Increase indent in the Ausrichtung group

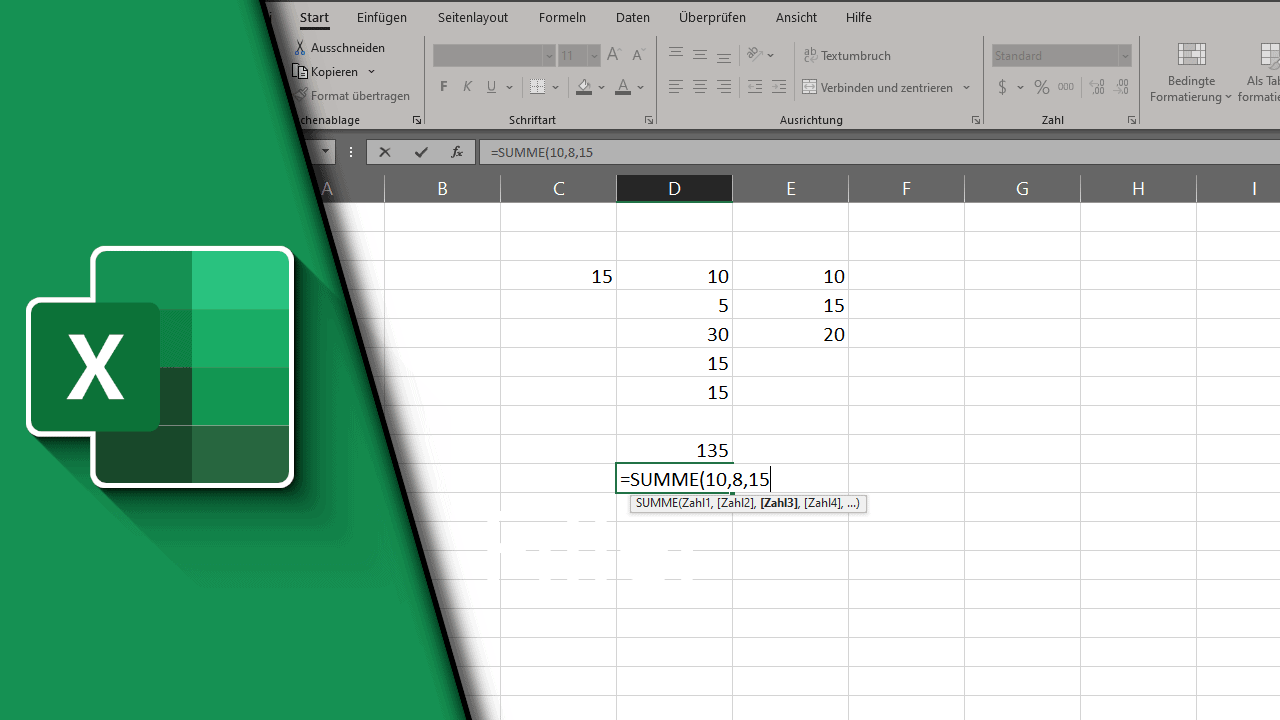(x=779, y=87)
